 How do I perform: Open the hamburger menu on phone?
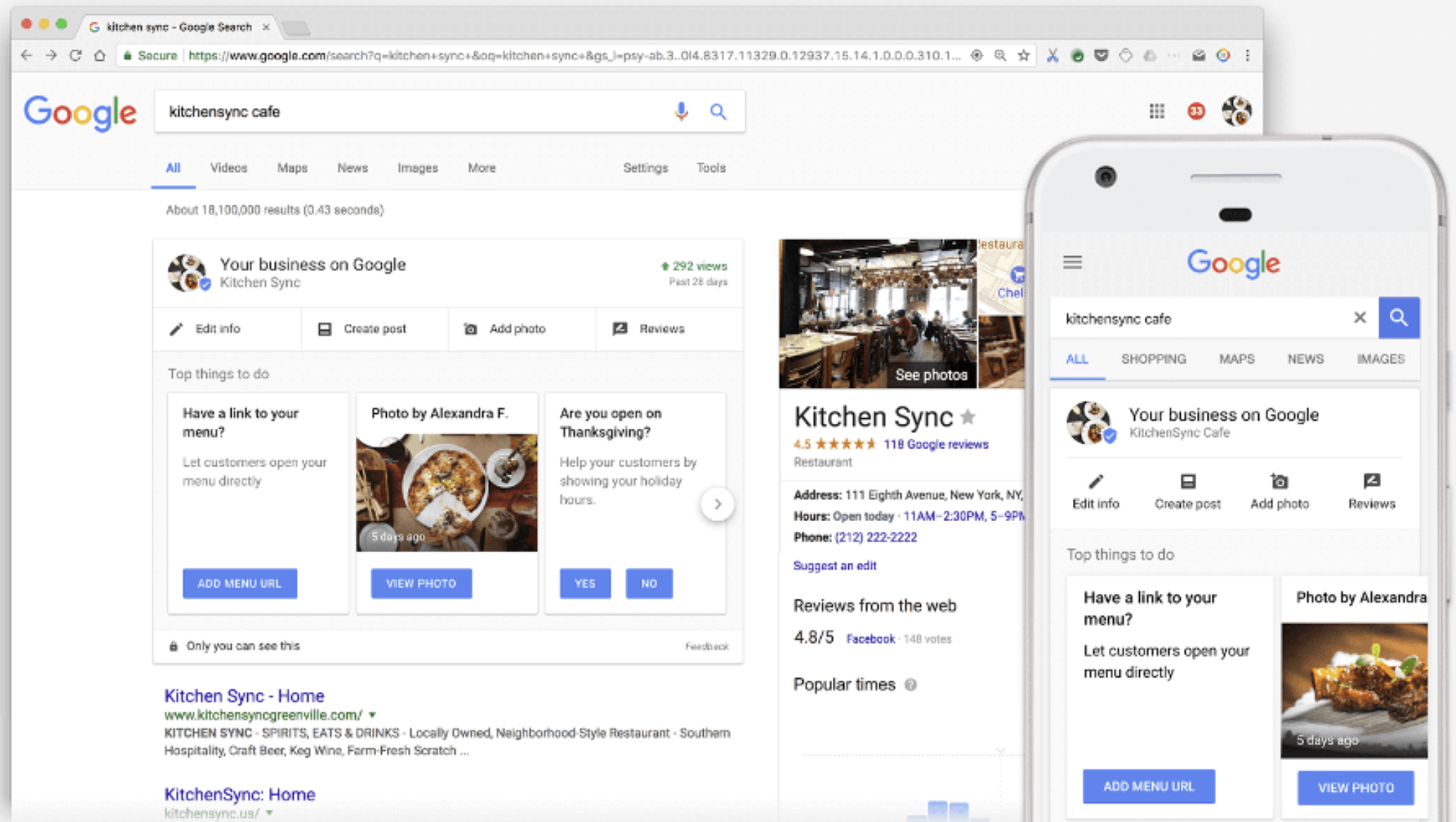(1072, 263)
